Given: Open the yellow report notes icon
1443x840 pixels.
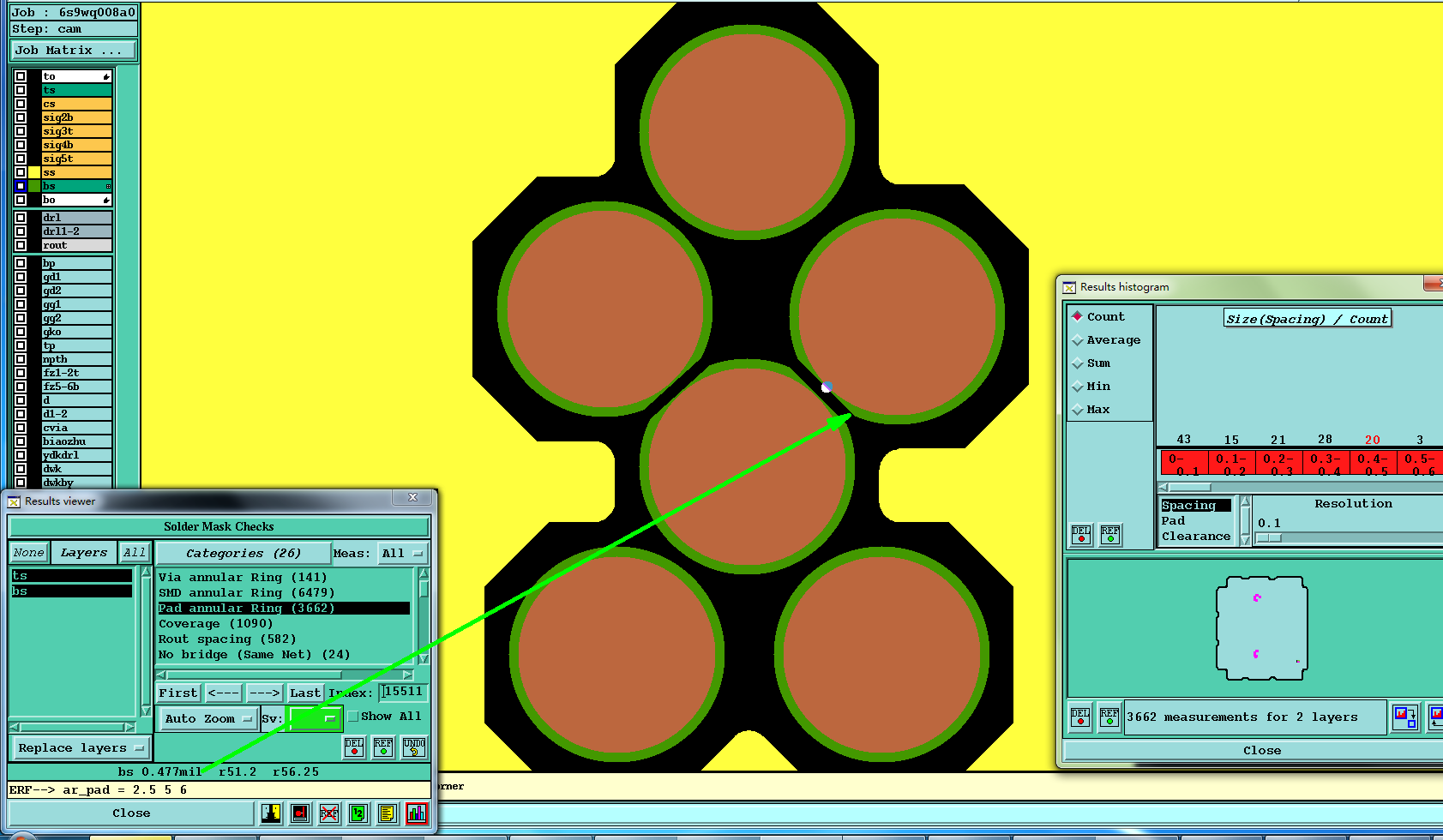Looking at the screenshot, I should [388, 813].
